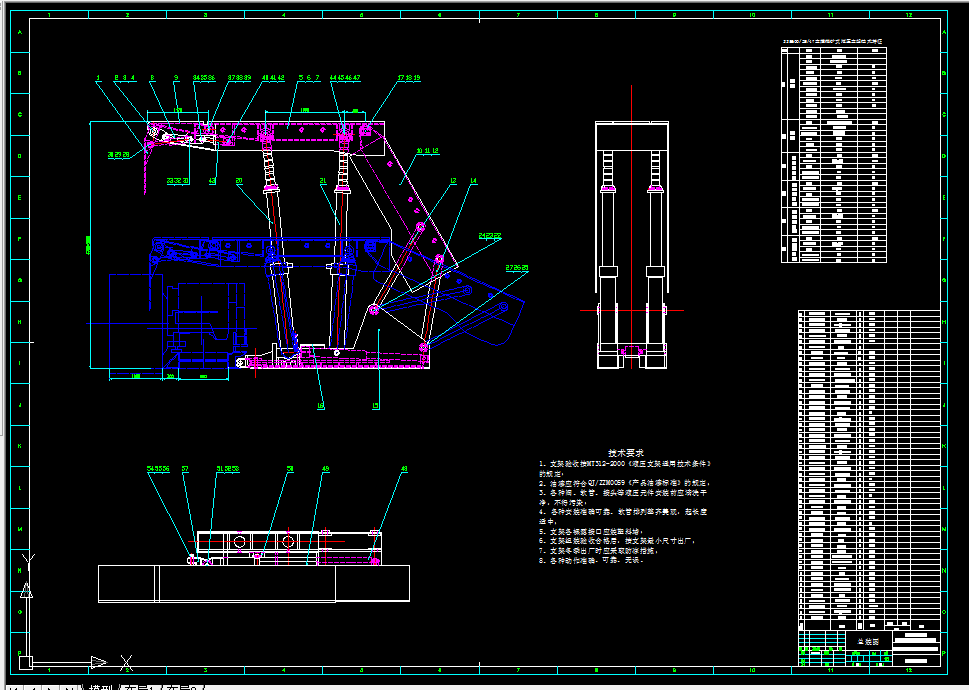The height and width of the screenshot is (690, 969).
Task: Select requirement line starting with "6. 支架组装"
Action: coord(618,541)
